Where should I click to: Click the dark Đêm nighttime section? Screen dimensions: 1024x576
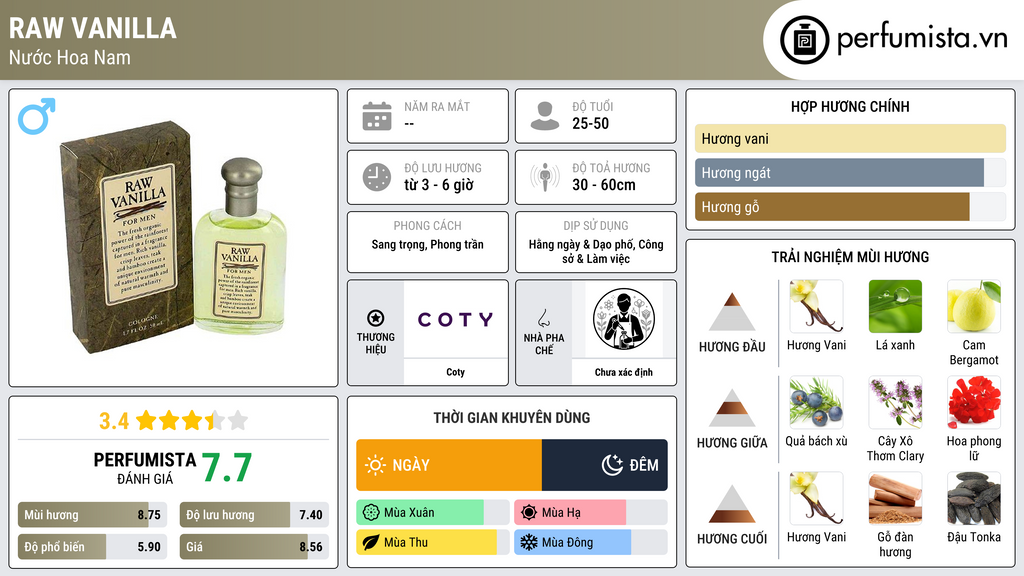[x=605, y=465]
